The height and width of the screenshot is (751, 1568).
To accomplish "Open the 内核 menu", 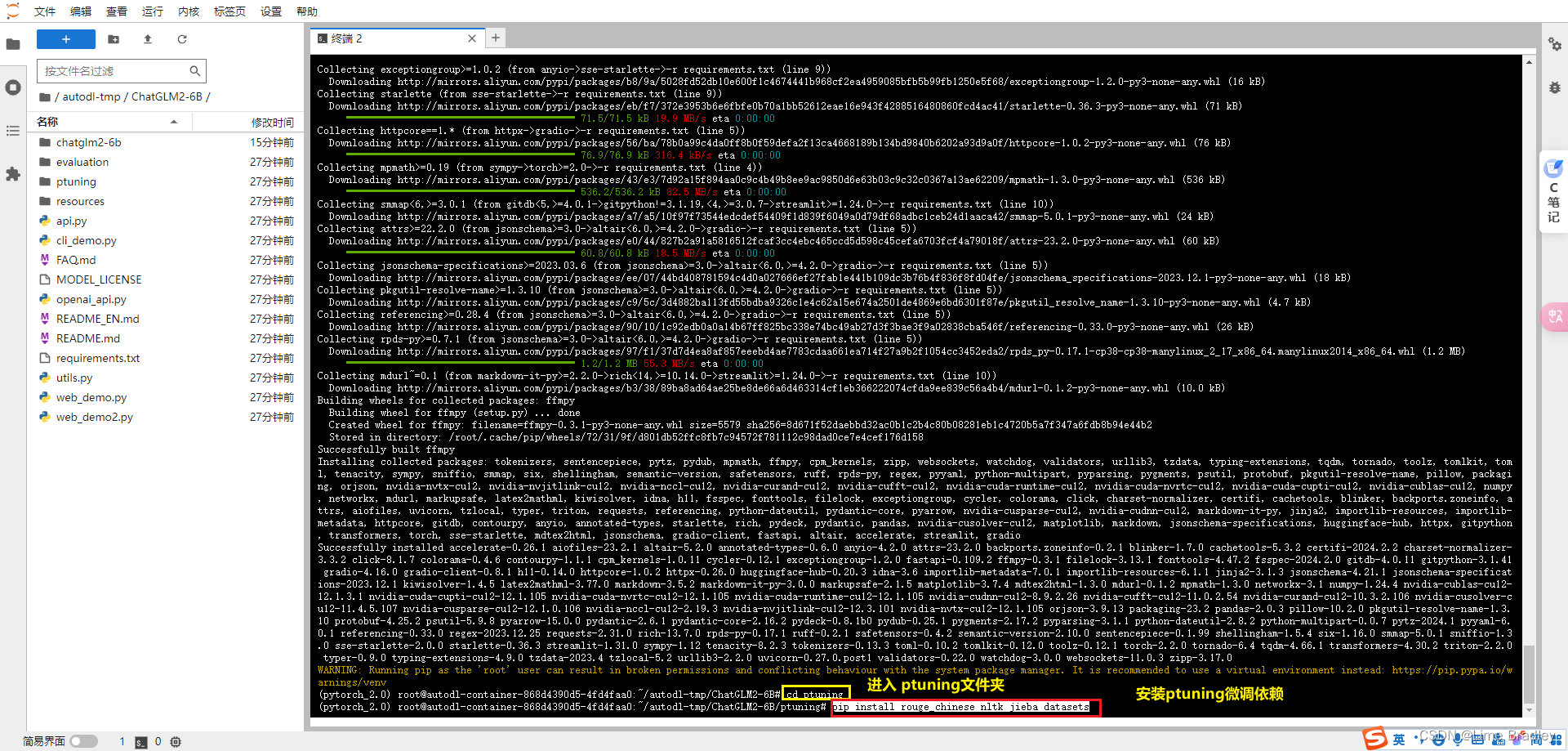I will coord(189,11).
